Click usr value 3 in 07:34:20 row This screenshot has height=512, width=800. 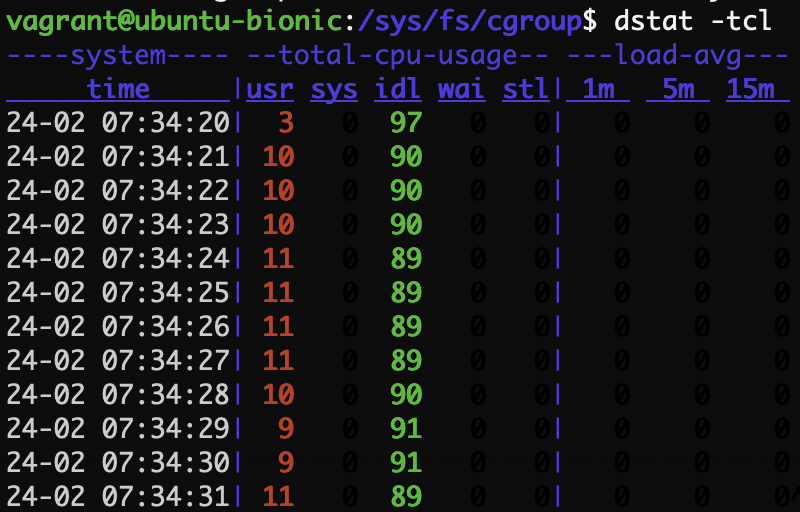[286, 123]
